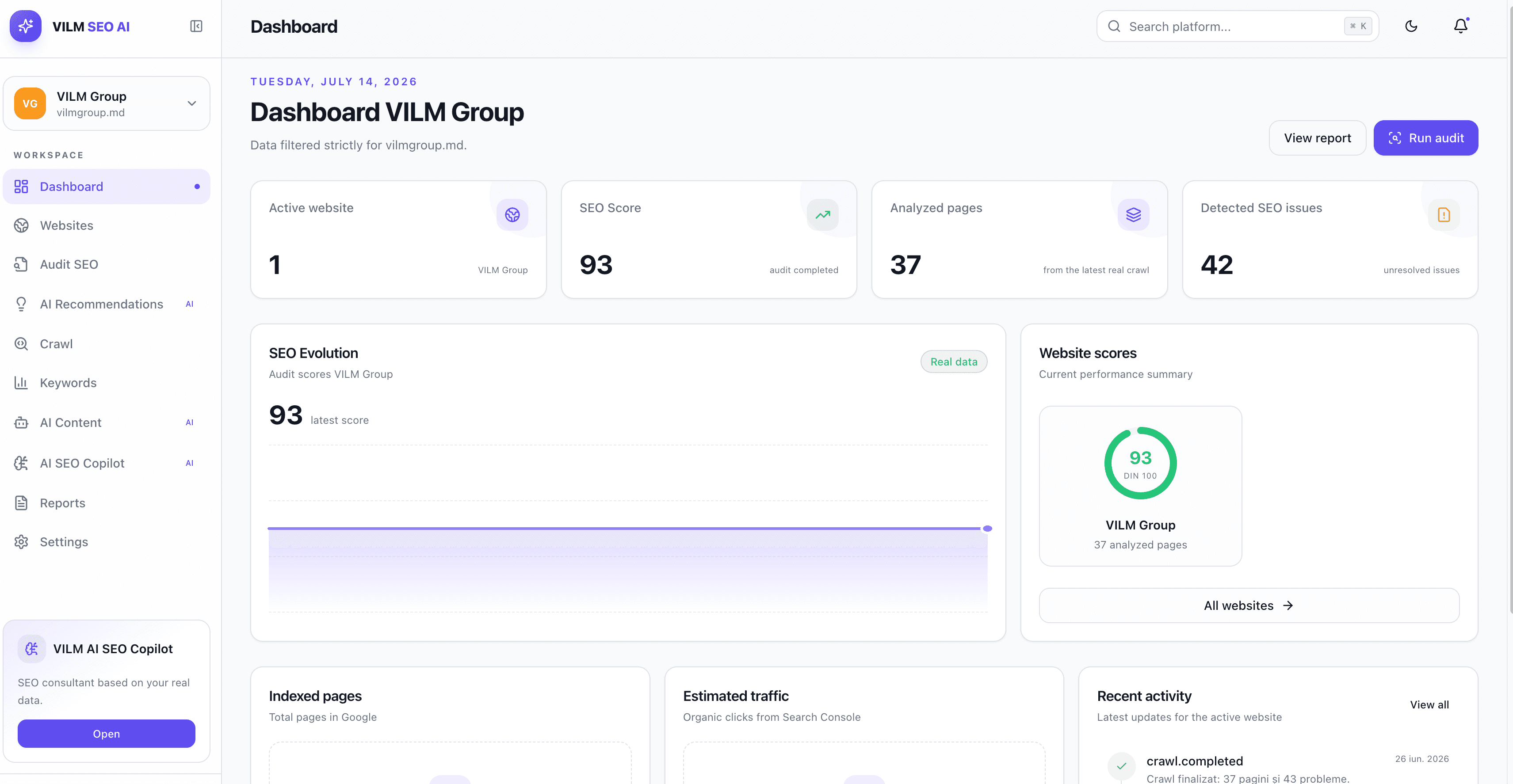The height and width of the screenshot is (784, 1513).
Task: Toggle dark mode moon icon
Action: click(x=1411, y=26)
